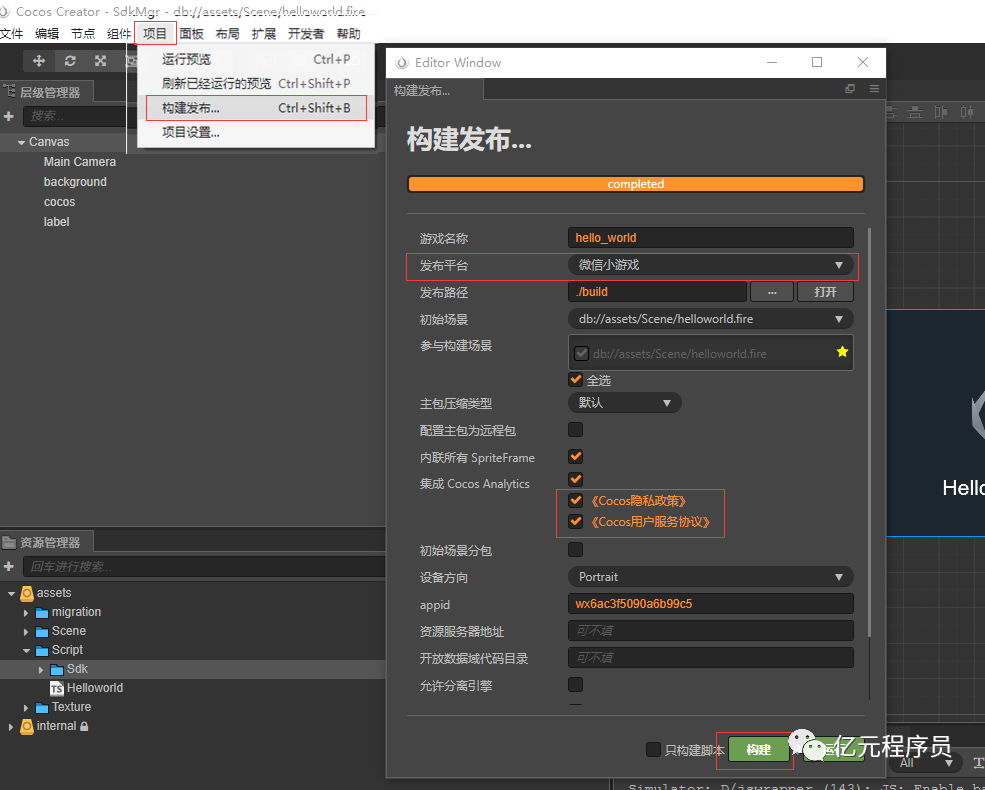Create asset with Assets panel plus icon
This screenshot has height=790, width=985.
(8, 566)
